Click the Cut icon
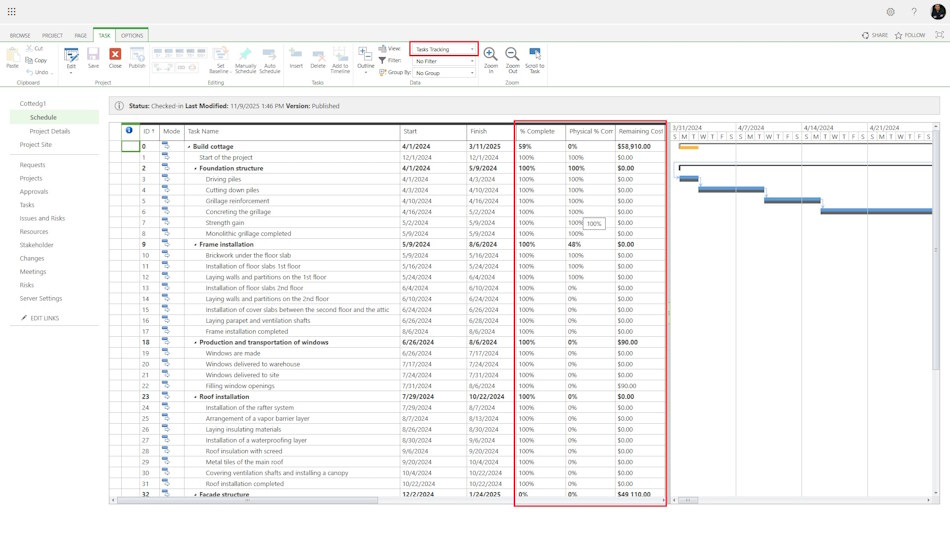 coord(29,48)
